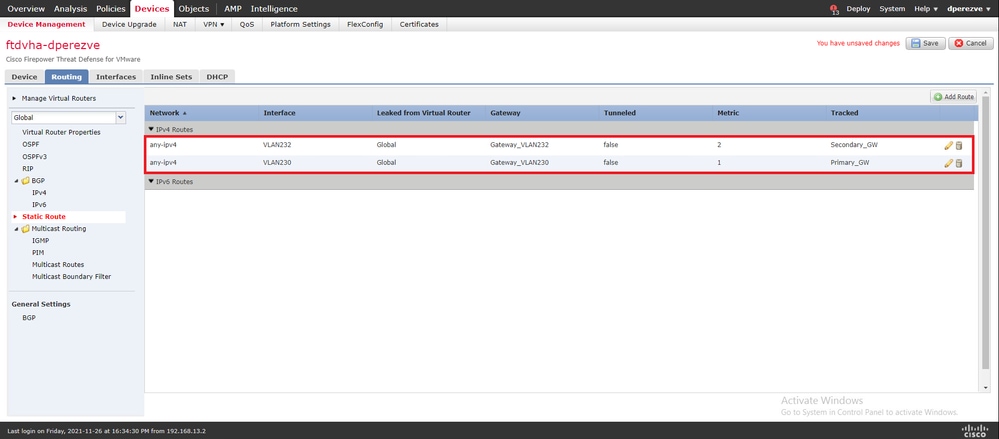Save the unsaved changes
Viewport: 999px width, 439px height.
point(925,43)
